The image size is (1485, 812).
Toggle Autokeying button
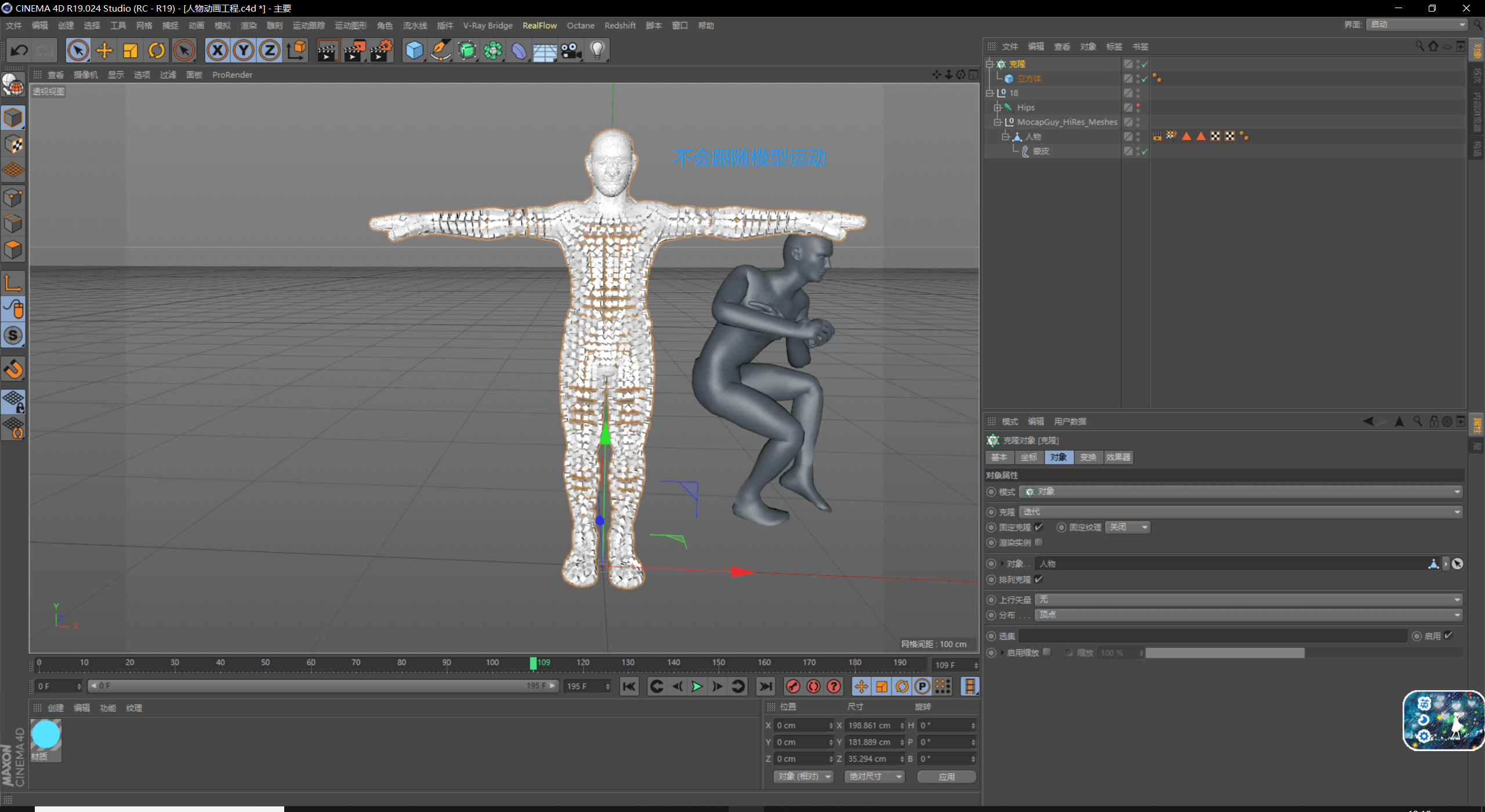[x=813, y=687]
